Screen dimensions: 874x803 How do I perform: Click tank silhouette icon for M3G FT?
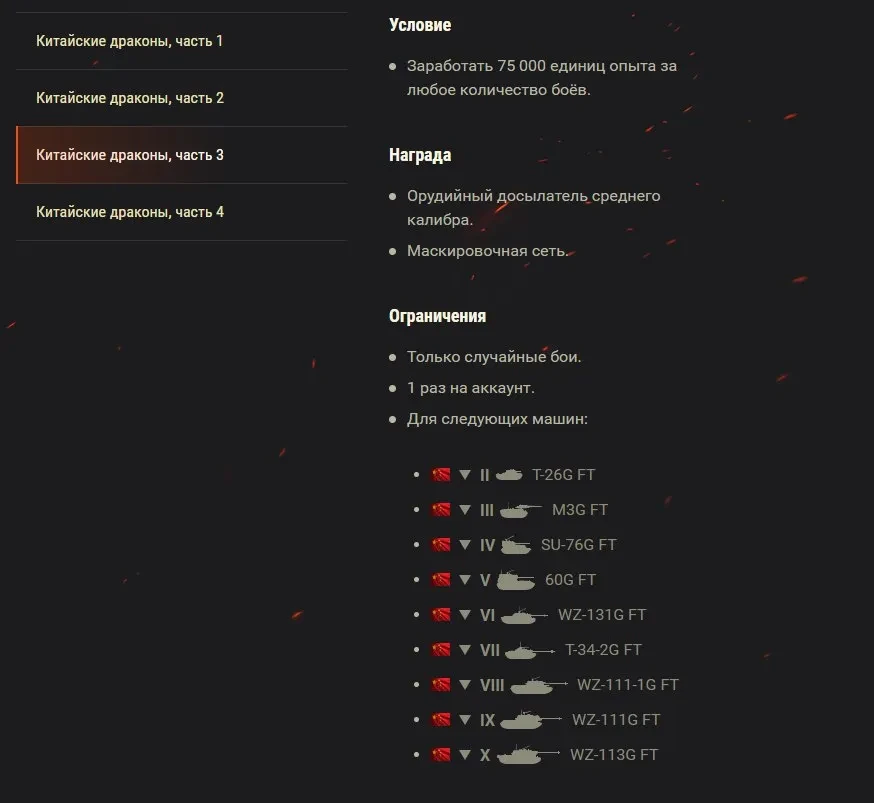click(520, 510)
